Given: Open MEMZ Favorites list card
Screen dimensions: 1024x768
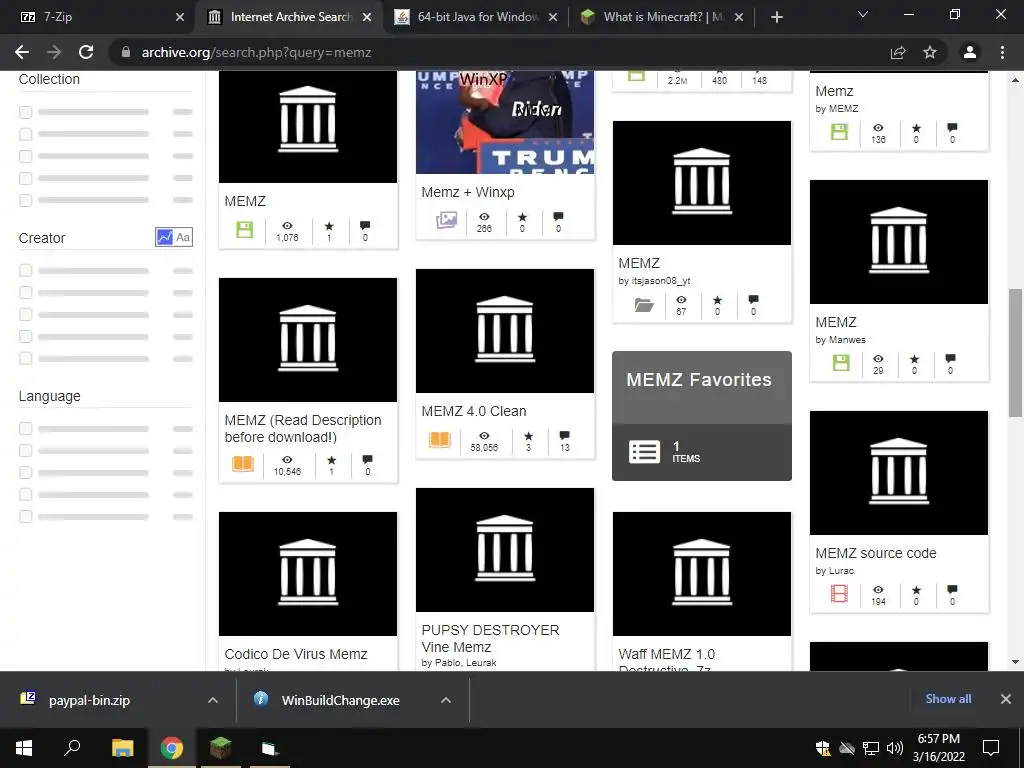Looking at the screenshot, I should coord(702,415).
